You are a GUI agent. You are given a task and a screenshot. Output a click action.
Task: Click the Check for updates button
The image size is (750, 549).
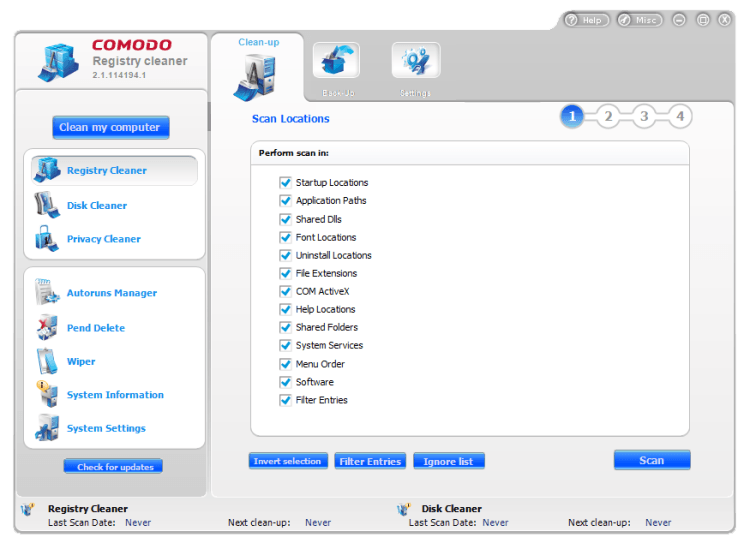[113, 466]
